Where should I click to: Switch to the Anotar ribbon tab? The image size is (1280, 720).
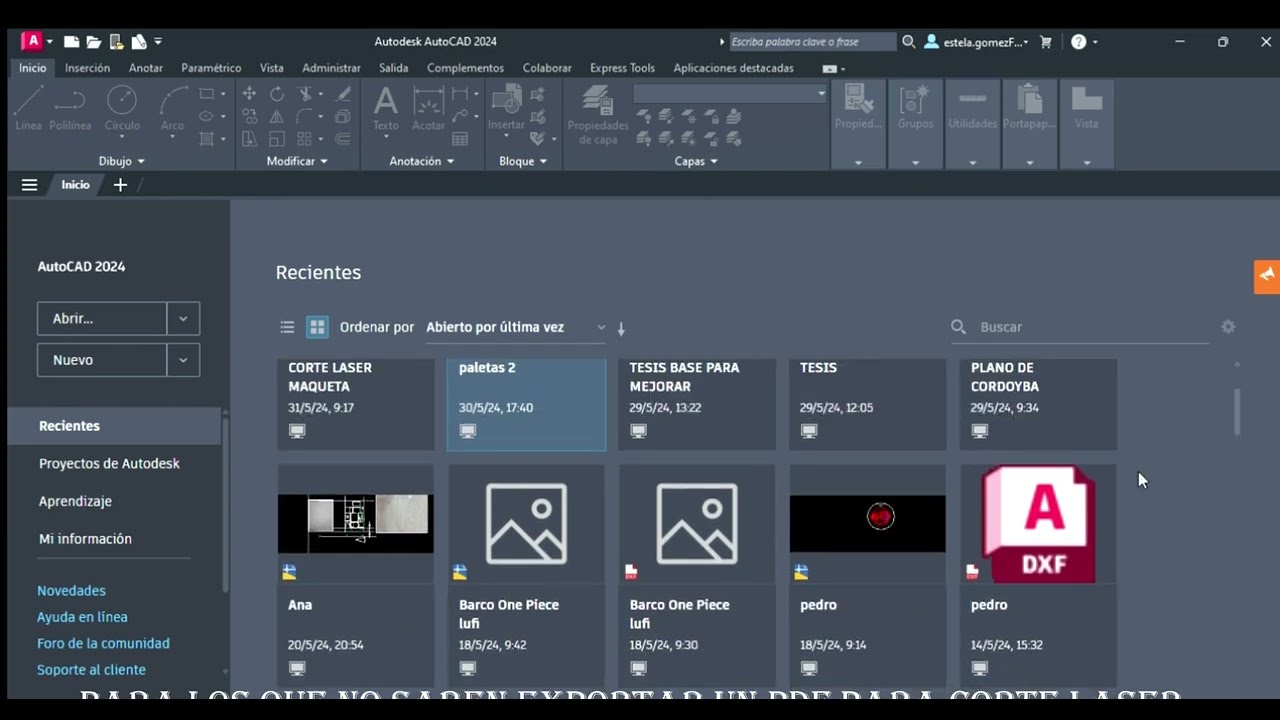point(146,68)
